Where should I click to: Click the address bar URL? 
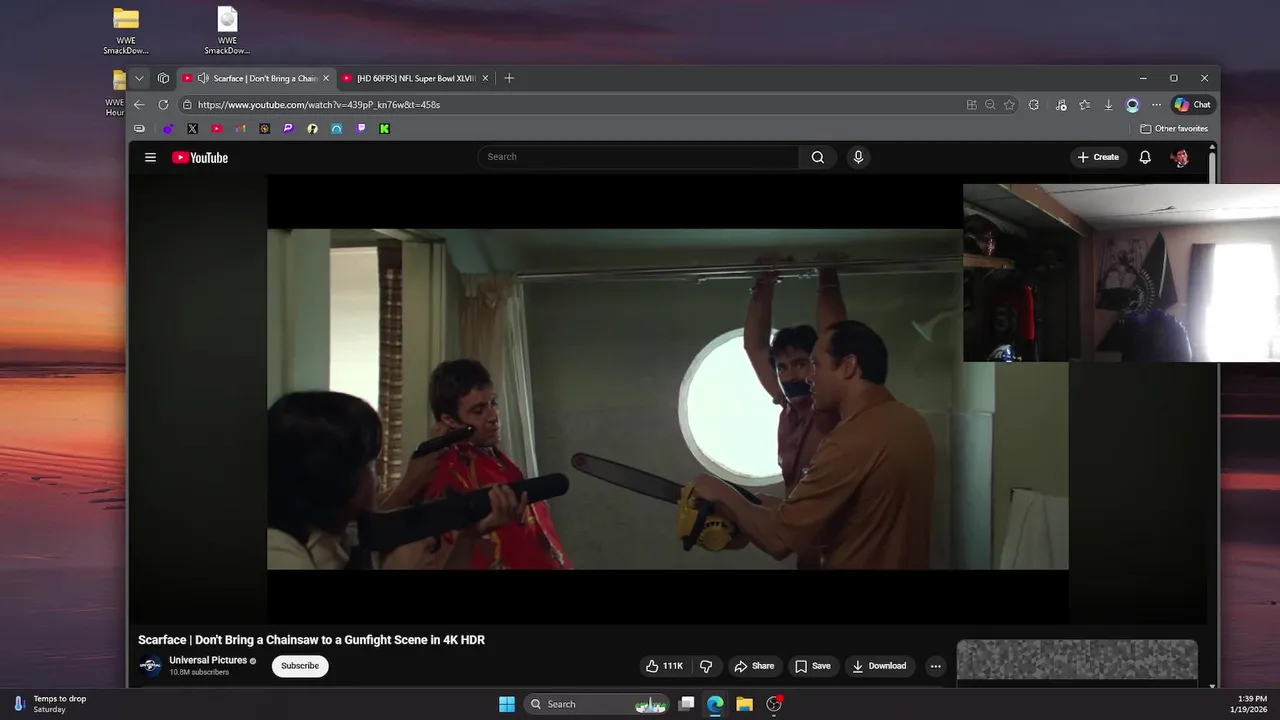coord(319,104)
